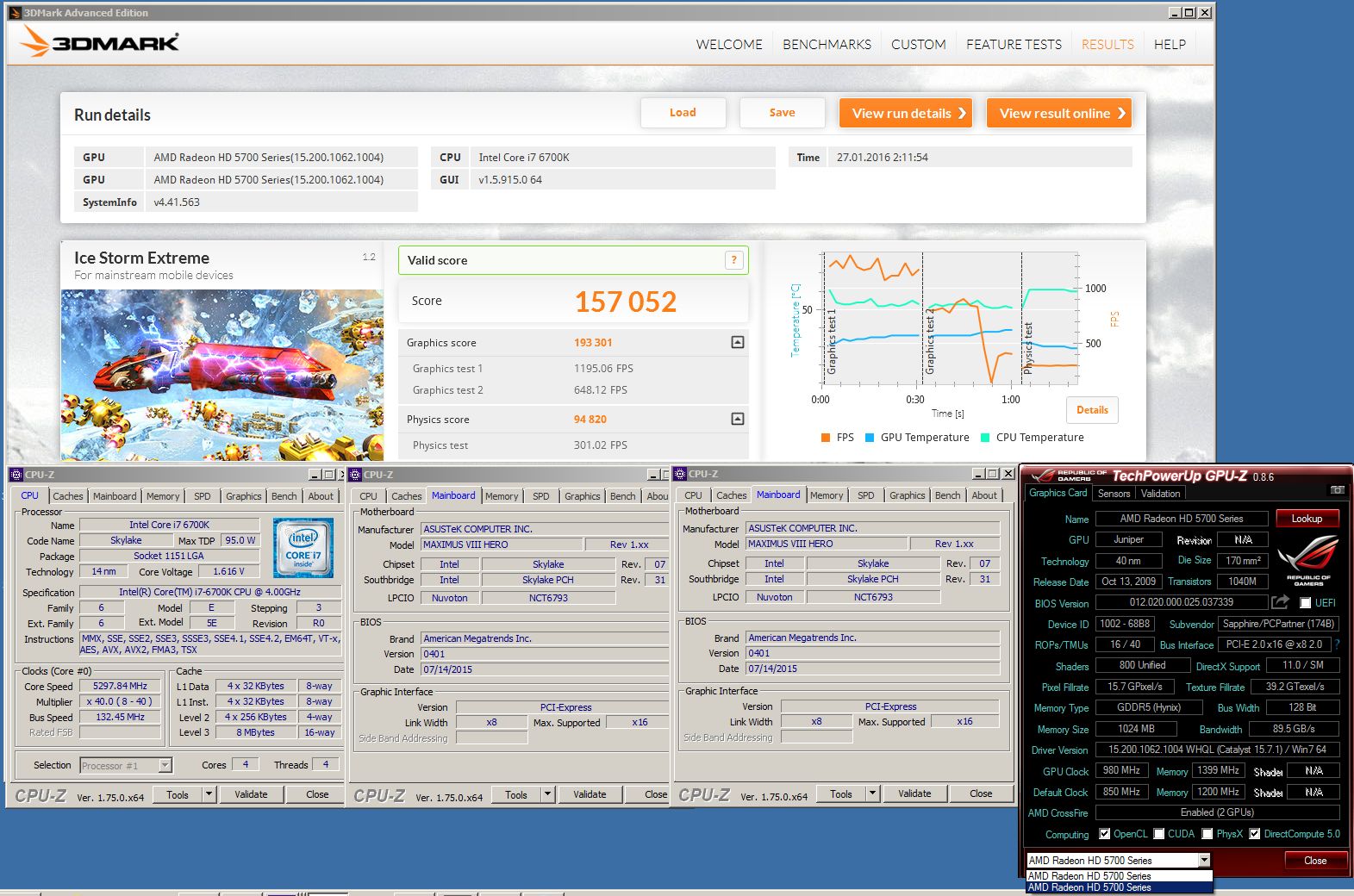Open the Memory tab in first CPU-Z window
This screenshot has width=1354, height=896.
pyautogui.click(x=163, y=496)
